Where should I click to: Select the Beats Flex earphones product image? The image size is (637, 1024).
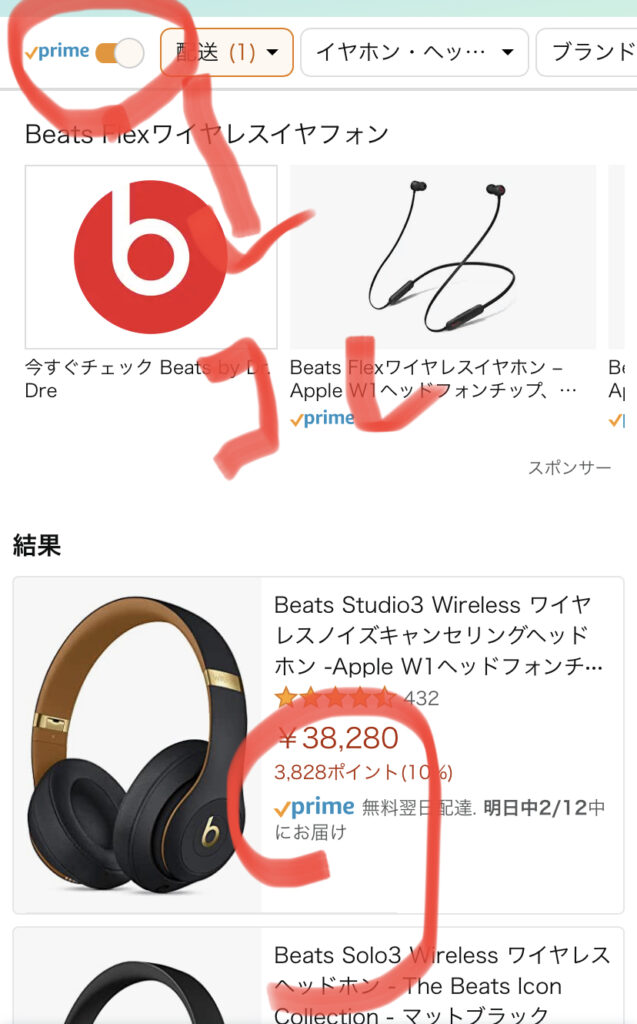coord(443,257)
